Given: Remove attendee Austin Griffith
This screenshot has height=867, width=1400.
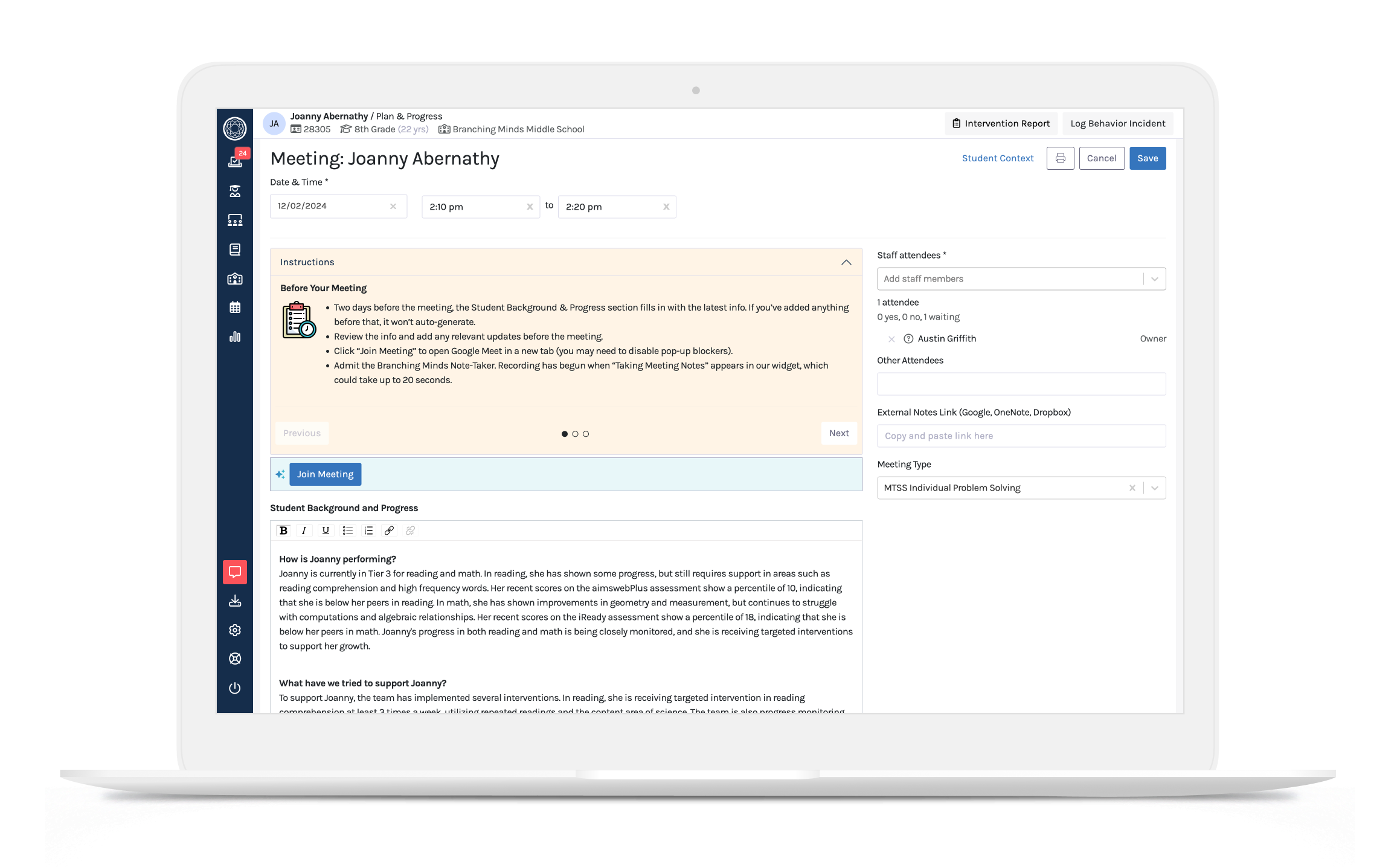Looking at the screenshot, I should pos(891,339).
